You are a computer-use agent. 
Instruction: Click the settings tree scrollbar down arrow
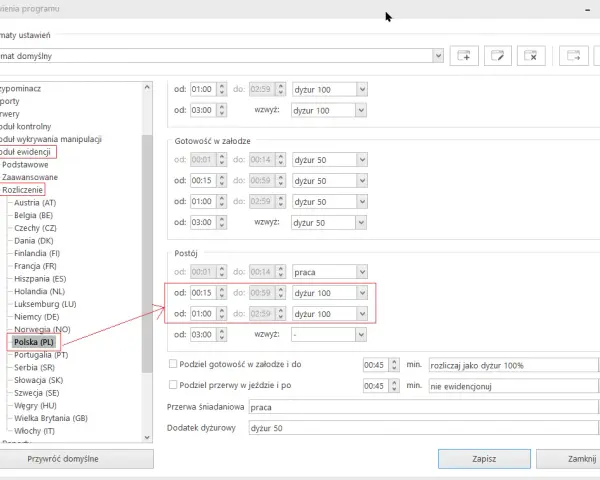click(x=147, y=437)
